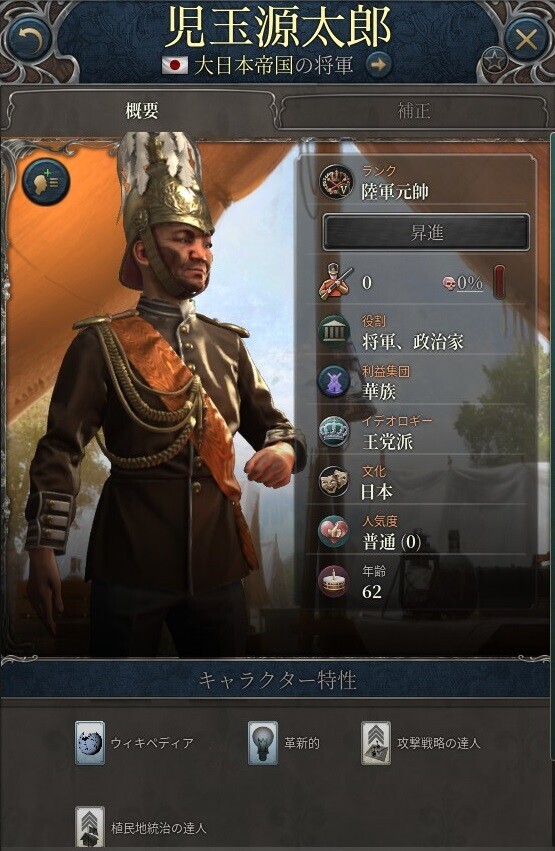Toggle the star pin favorite icon
Screen dimensions: 555x851
[x=494, y=59]
